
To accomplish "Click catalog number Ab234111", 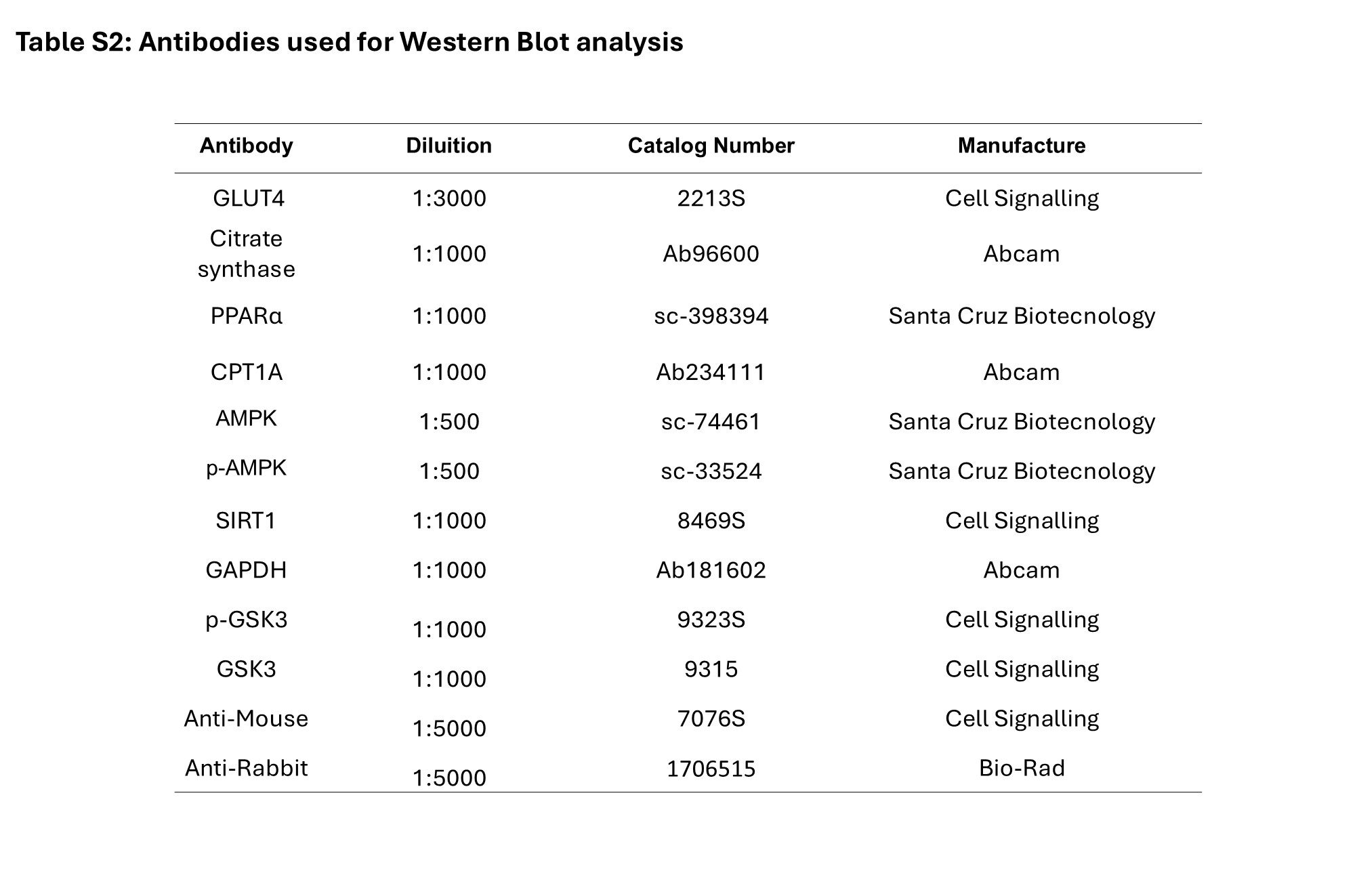I will click(x=711, y=372).
